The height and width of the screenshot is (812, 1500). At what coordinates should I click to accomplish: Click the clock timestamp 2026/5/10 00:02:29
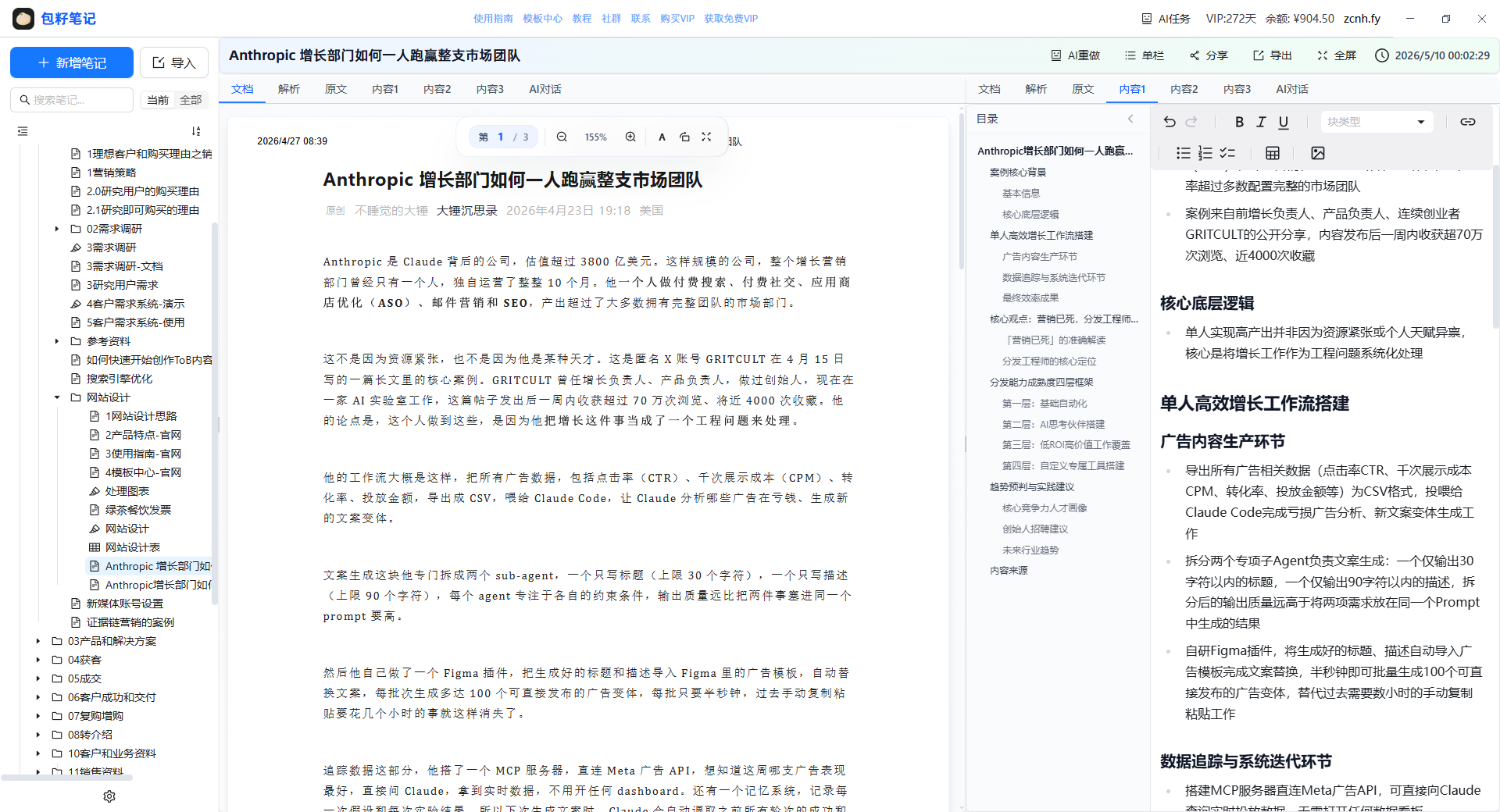(1432, 55)
